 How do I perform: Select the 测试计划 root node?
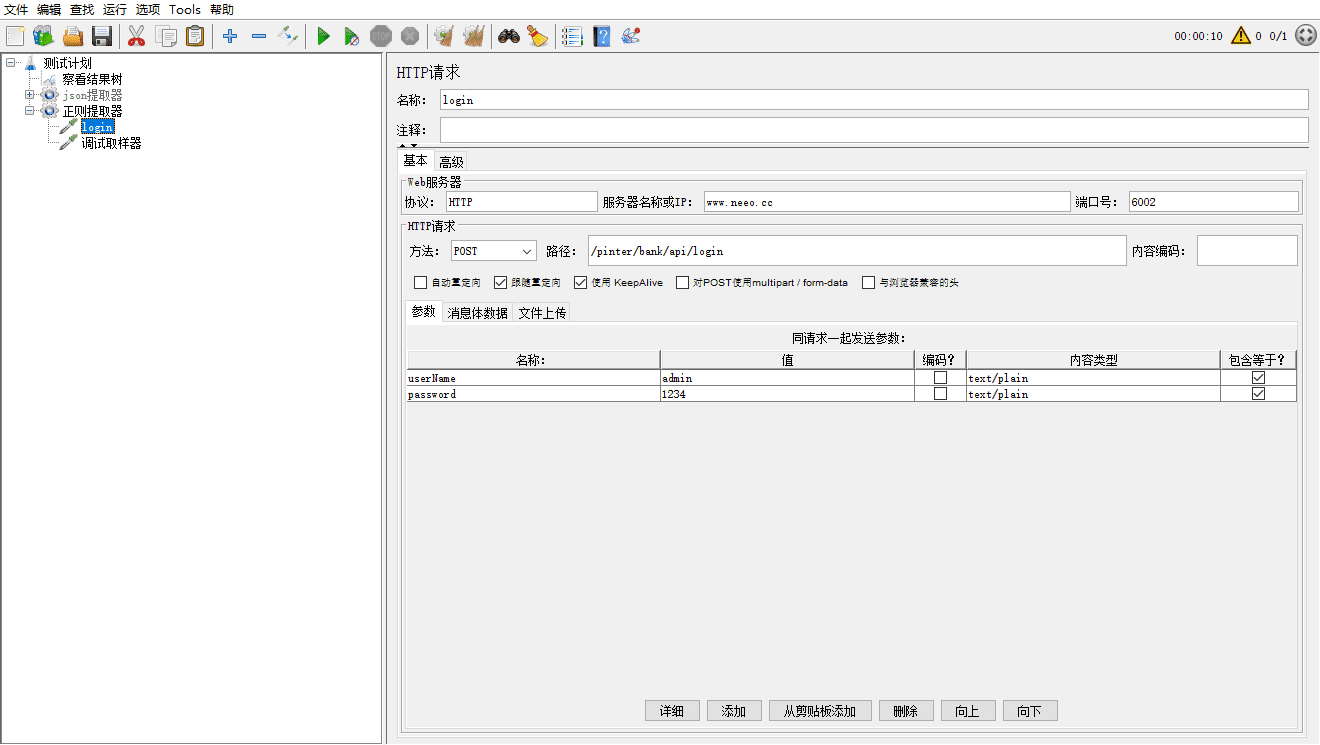click(x=67, y=63)
